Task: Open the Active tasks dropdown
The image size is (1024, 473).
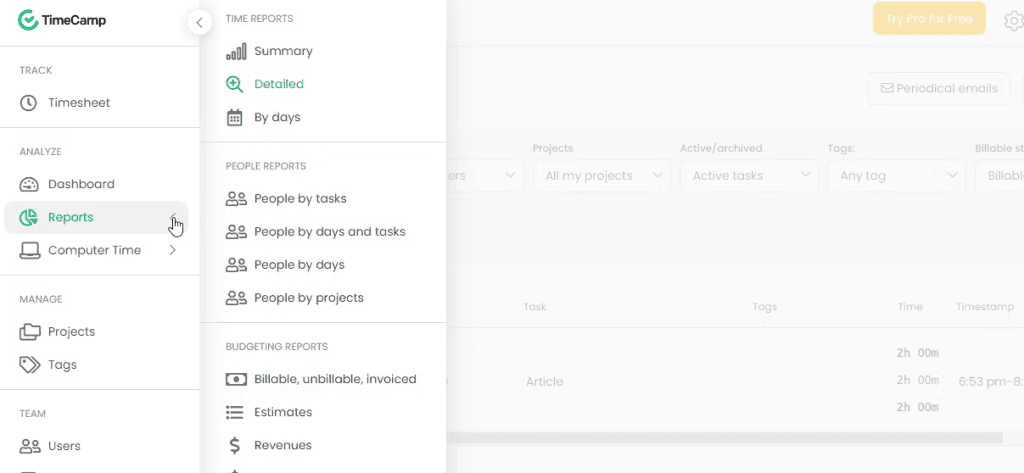Action: [749, 176]
